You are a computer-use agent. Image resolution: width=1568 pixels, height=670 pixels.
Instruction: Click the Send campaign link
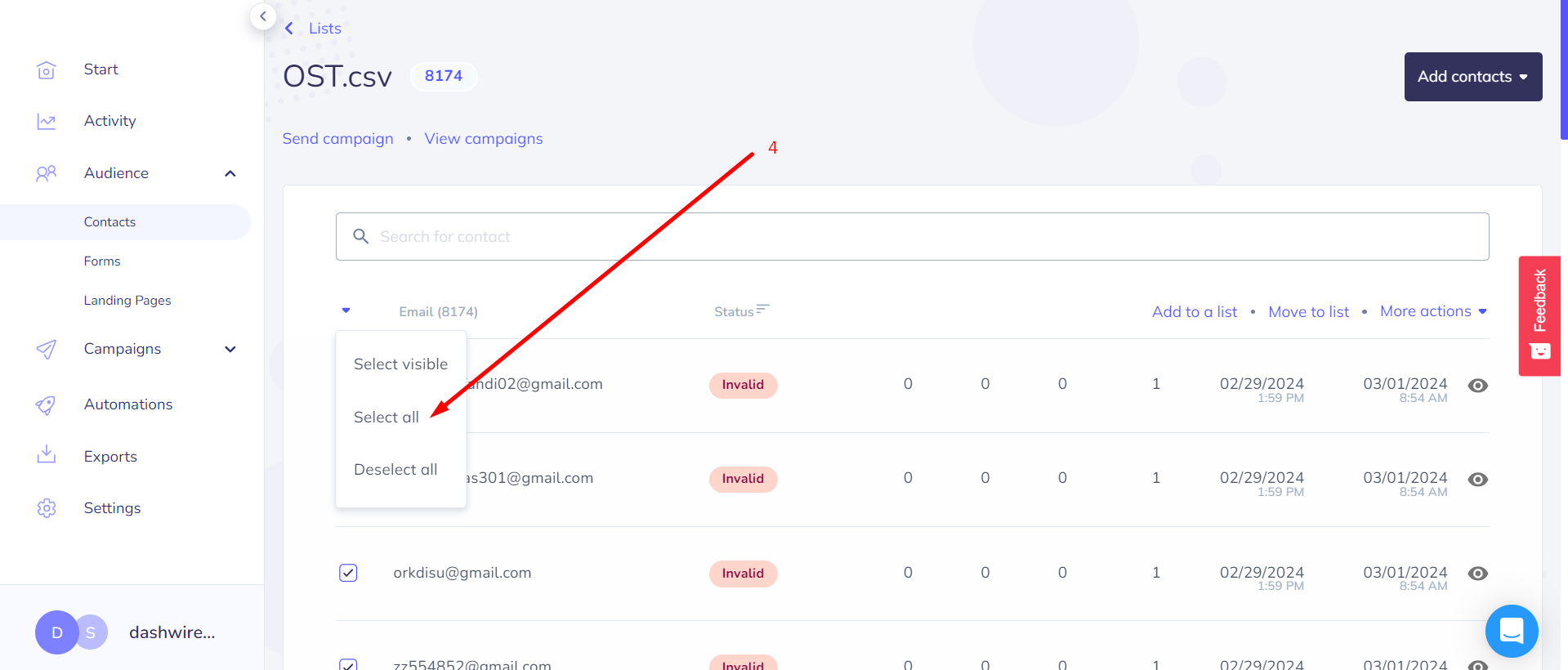[x=338, y=139]
